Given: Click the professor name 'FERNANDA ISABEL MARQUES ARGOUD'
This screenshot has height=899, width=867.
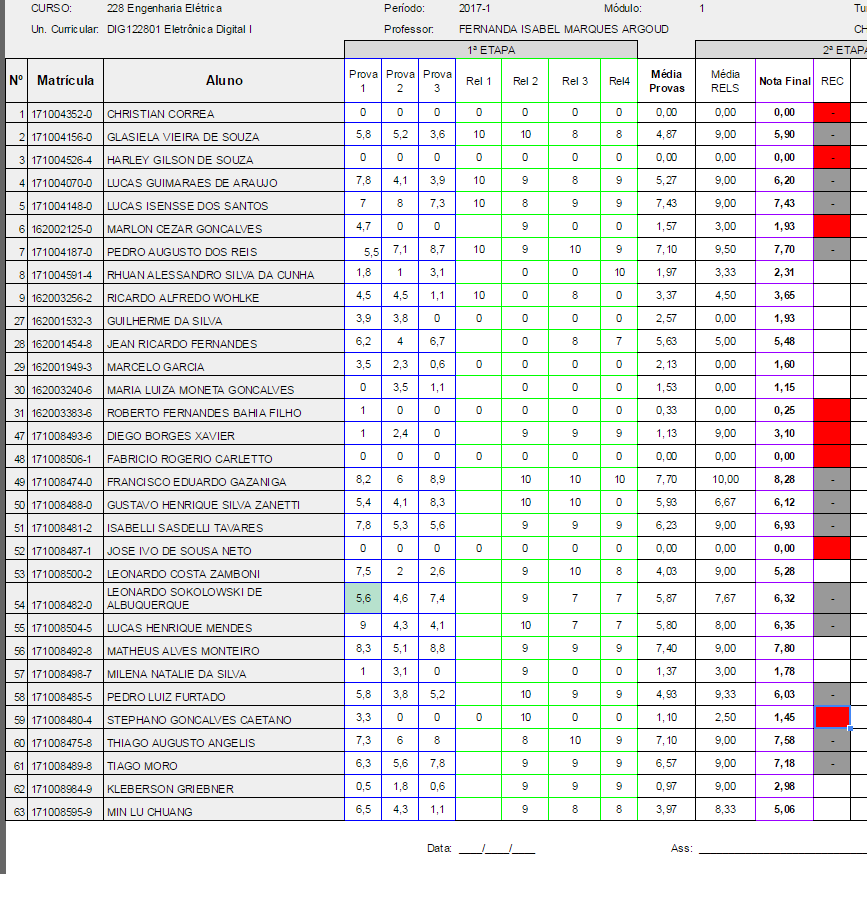Looking at the screenshot, I should [x=564, y=29].
